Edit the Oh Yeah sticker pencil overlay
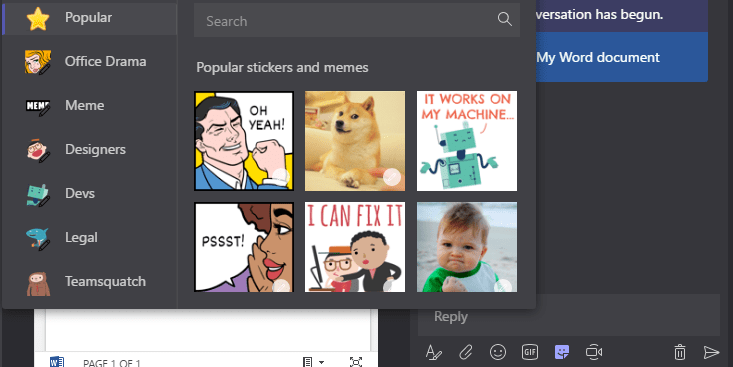This screenshot has height=367, width=733. click(281, 177)
